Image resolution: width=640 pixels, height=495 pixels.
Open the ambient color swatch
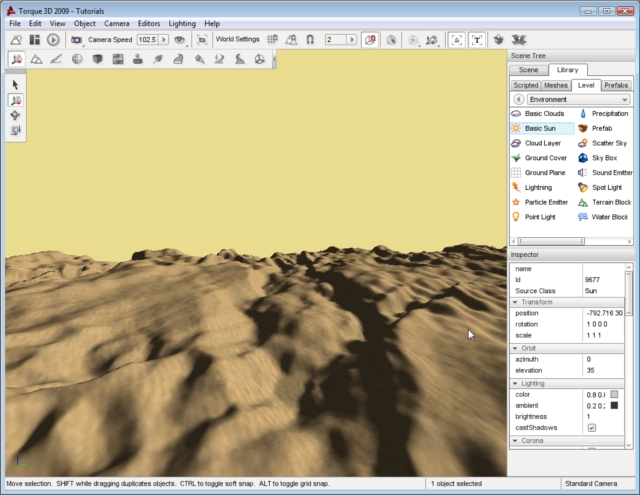[614, 405]
